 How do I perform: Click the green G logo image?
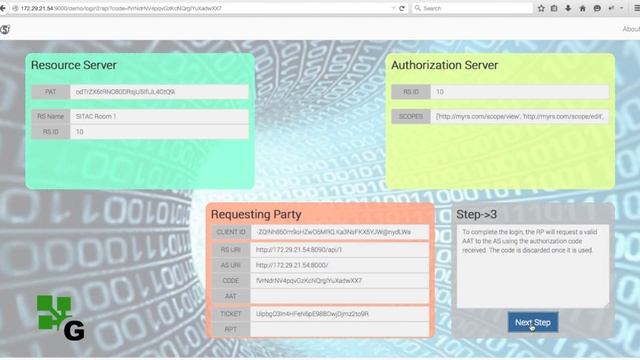point(61,318)
